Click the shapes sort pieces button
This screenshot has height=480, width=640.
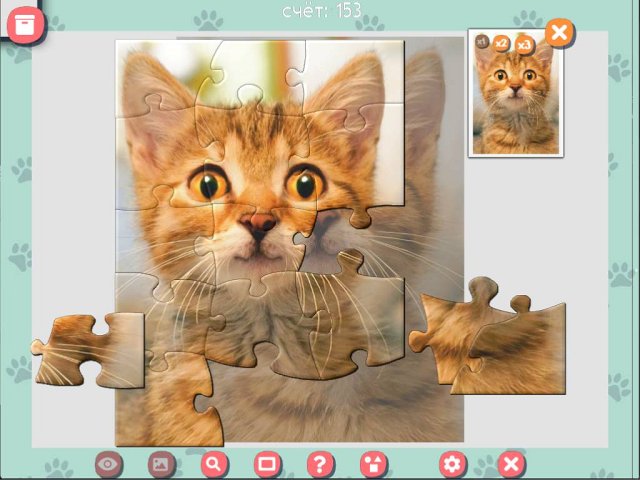(373, 464)
